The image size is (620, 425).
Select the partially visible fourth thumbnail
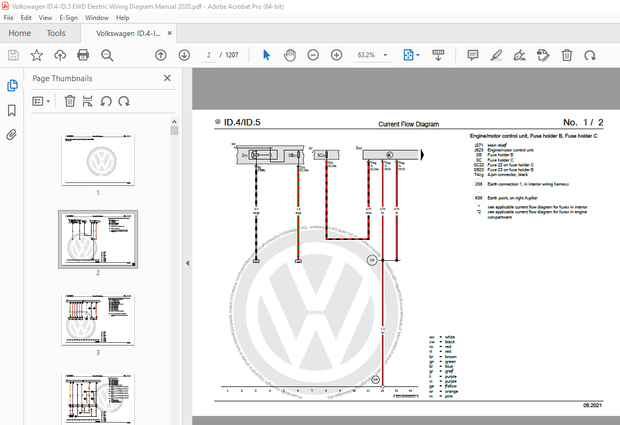pos(98,399)
